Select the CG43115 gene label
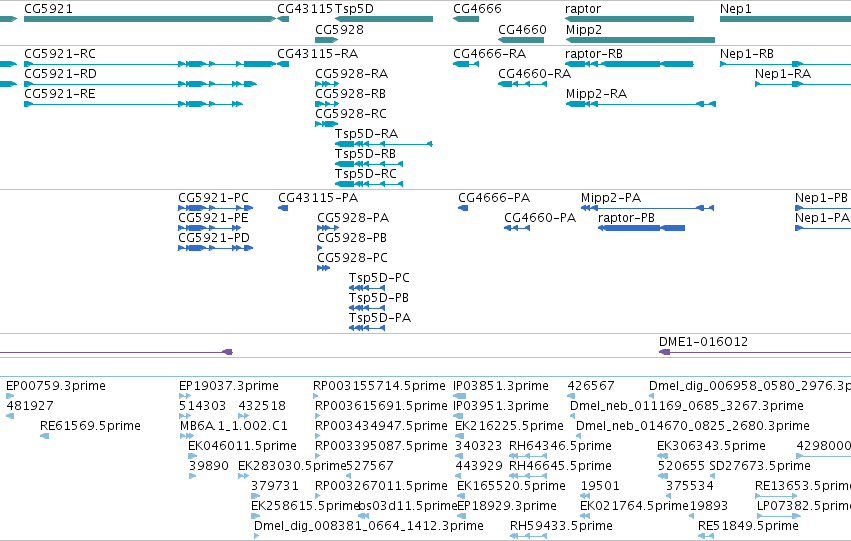 tap(305, 9)
